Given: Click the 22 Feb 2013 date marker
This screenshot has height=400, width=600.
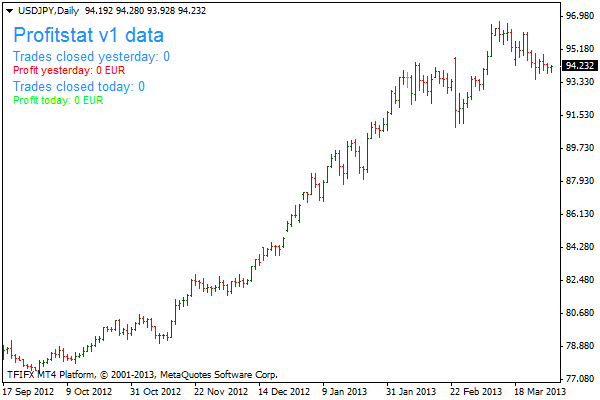Looking at the screenshot, I should [477, 392].
